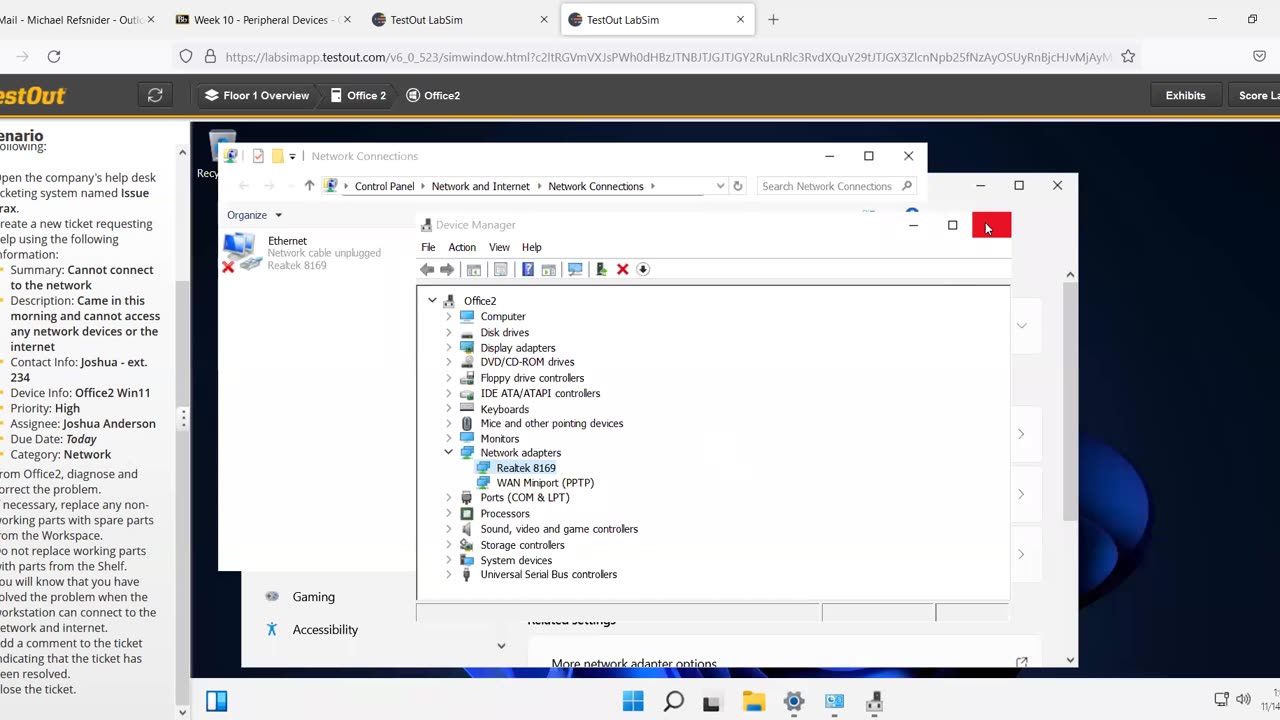The width and height of the screenshot is (1280, 720).
Task: Click Network and Internet in address path
Action: click(x=481, y=186)
